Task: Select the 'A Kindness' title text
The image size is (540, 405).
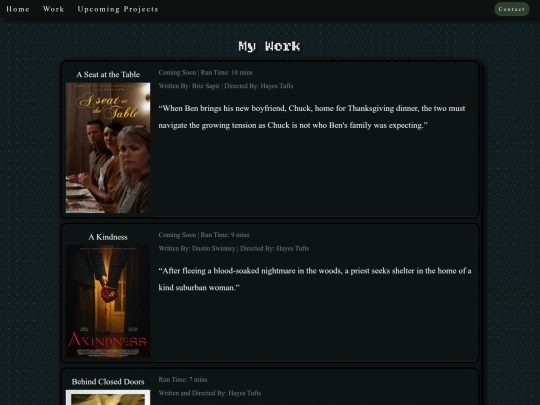Action: click(x=108, y=237)
